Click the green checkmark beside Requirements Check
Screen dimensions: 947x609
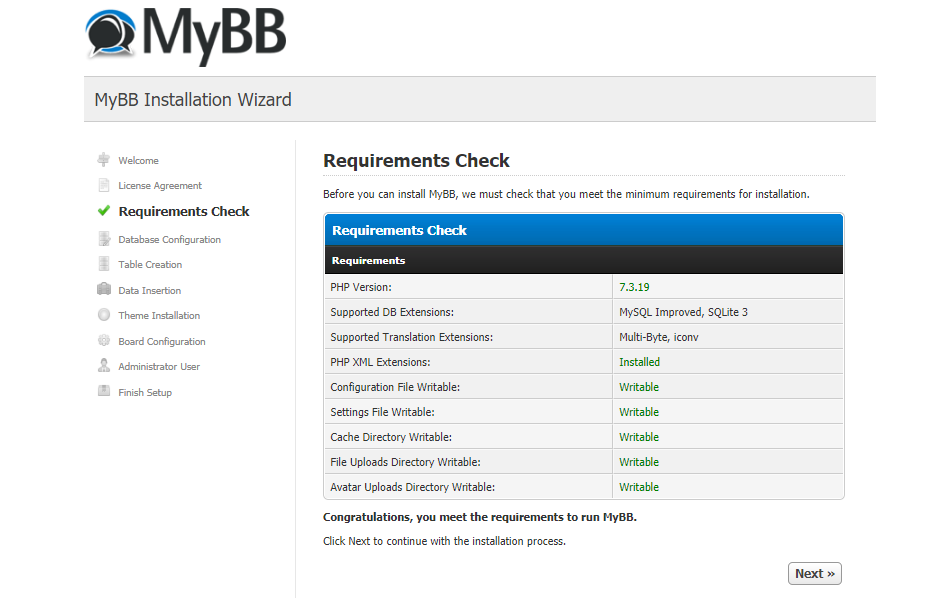pos(104,211)
